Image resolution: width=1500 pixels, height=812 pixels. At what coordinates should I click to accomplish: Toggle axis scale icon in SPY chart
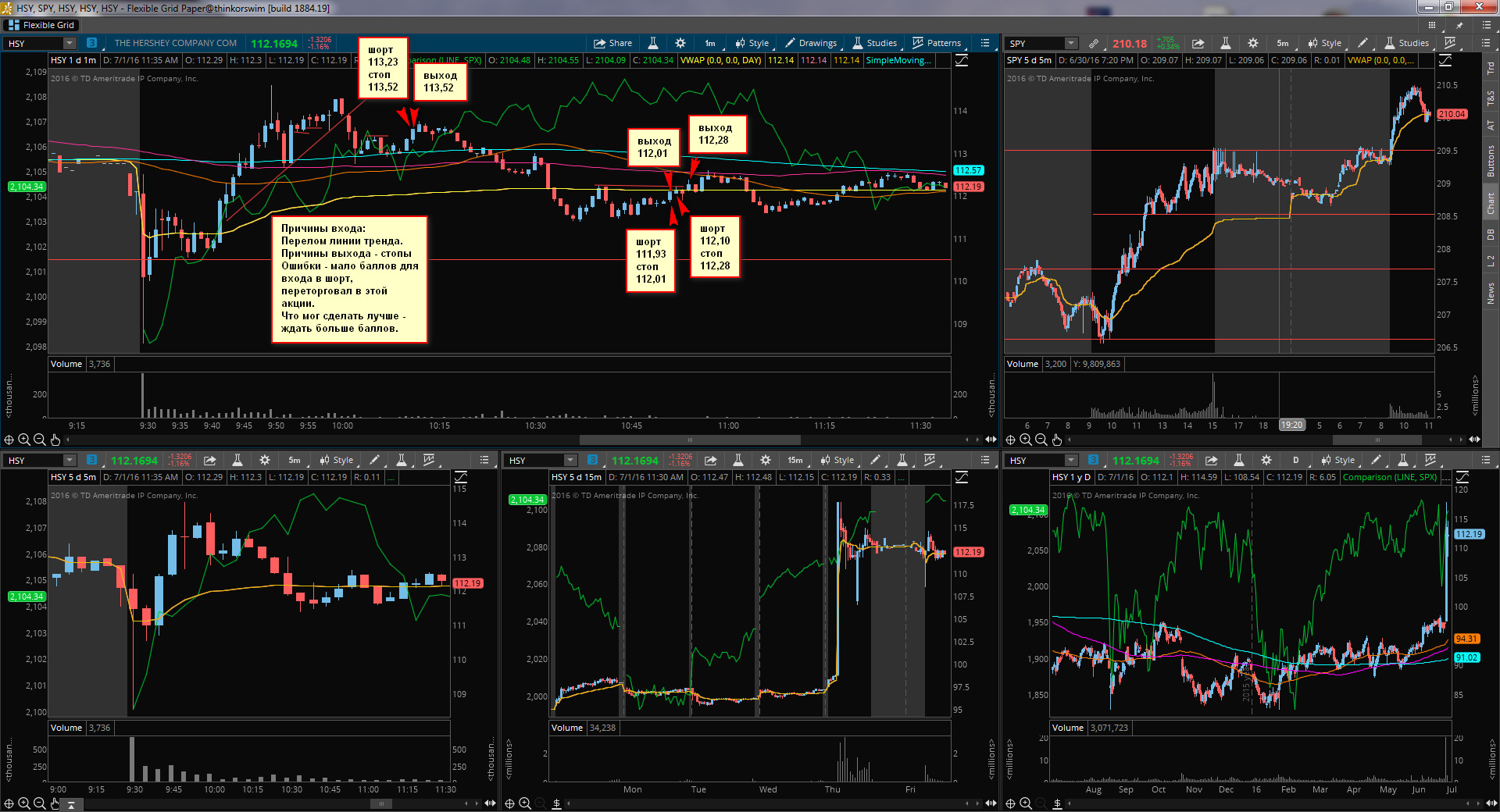pyautogui.click(x=1445, y=60)
